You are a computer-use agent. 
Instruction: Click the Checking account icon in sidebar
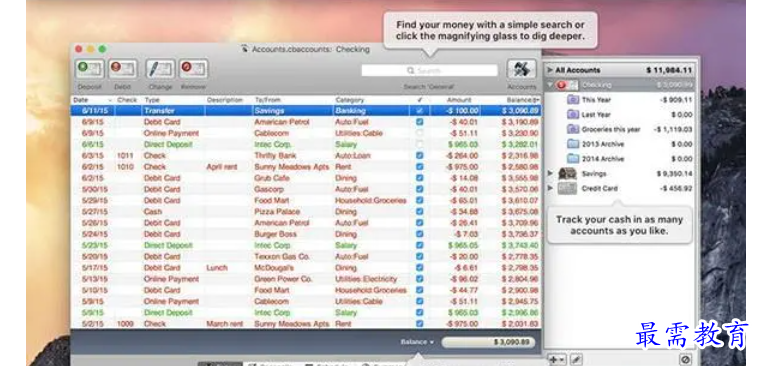coord(567,85)
